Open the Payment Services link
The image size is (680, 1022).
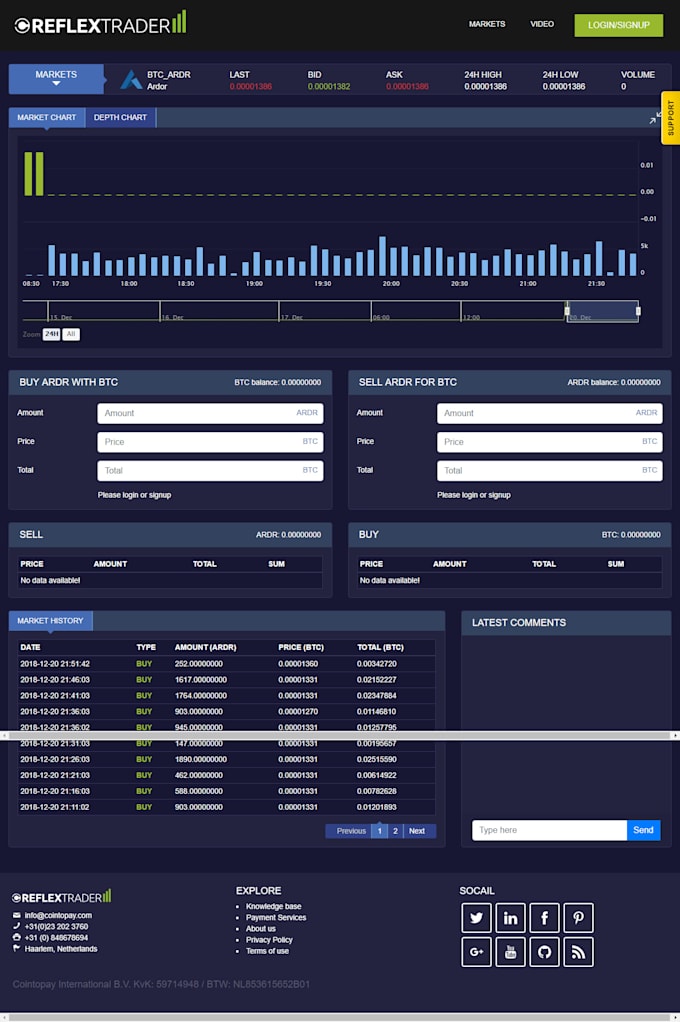[x=276, y=917]
